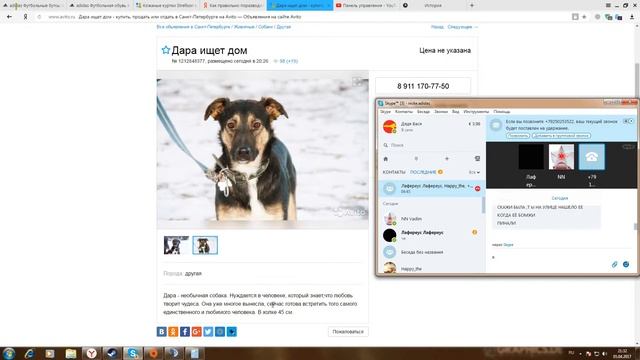Select second dog photo thumbnail
The width and height of the screenshot is (640, 360).
(x=205, y=245)
